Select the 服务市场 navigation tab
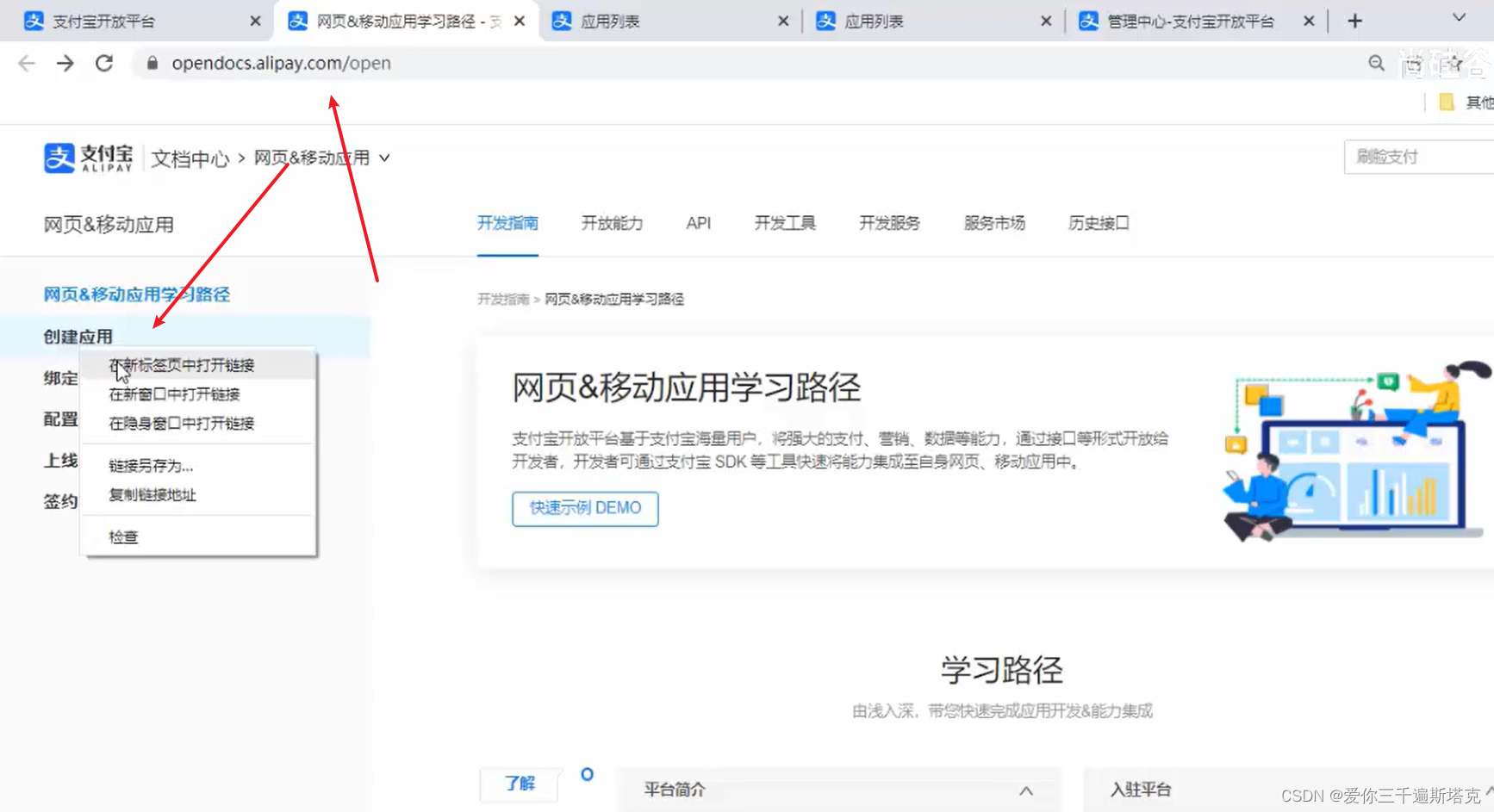The image size is (1494, 812). click(x=994, y=223)
